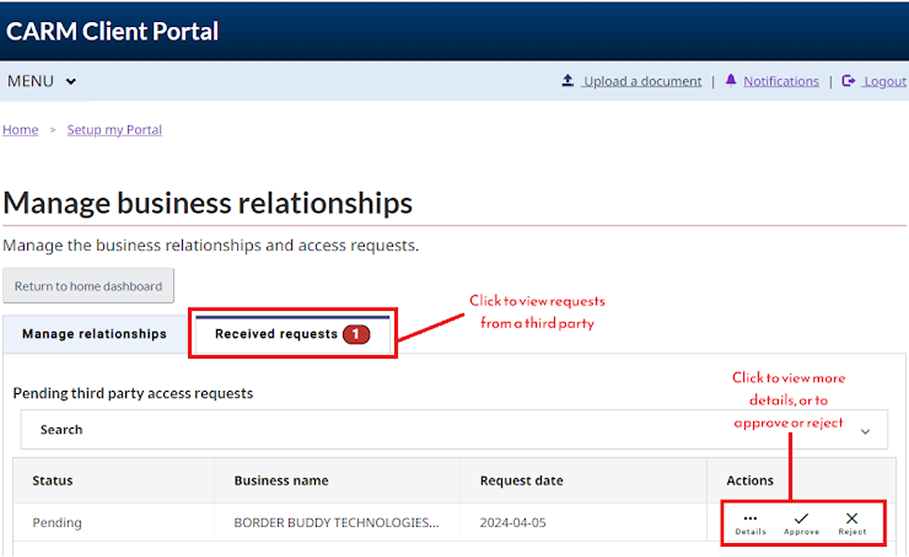Image resolution: width=909 pixels, height=557 pixels.
Task: Reject the Border Buddy request
Action: pos(852,524)
